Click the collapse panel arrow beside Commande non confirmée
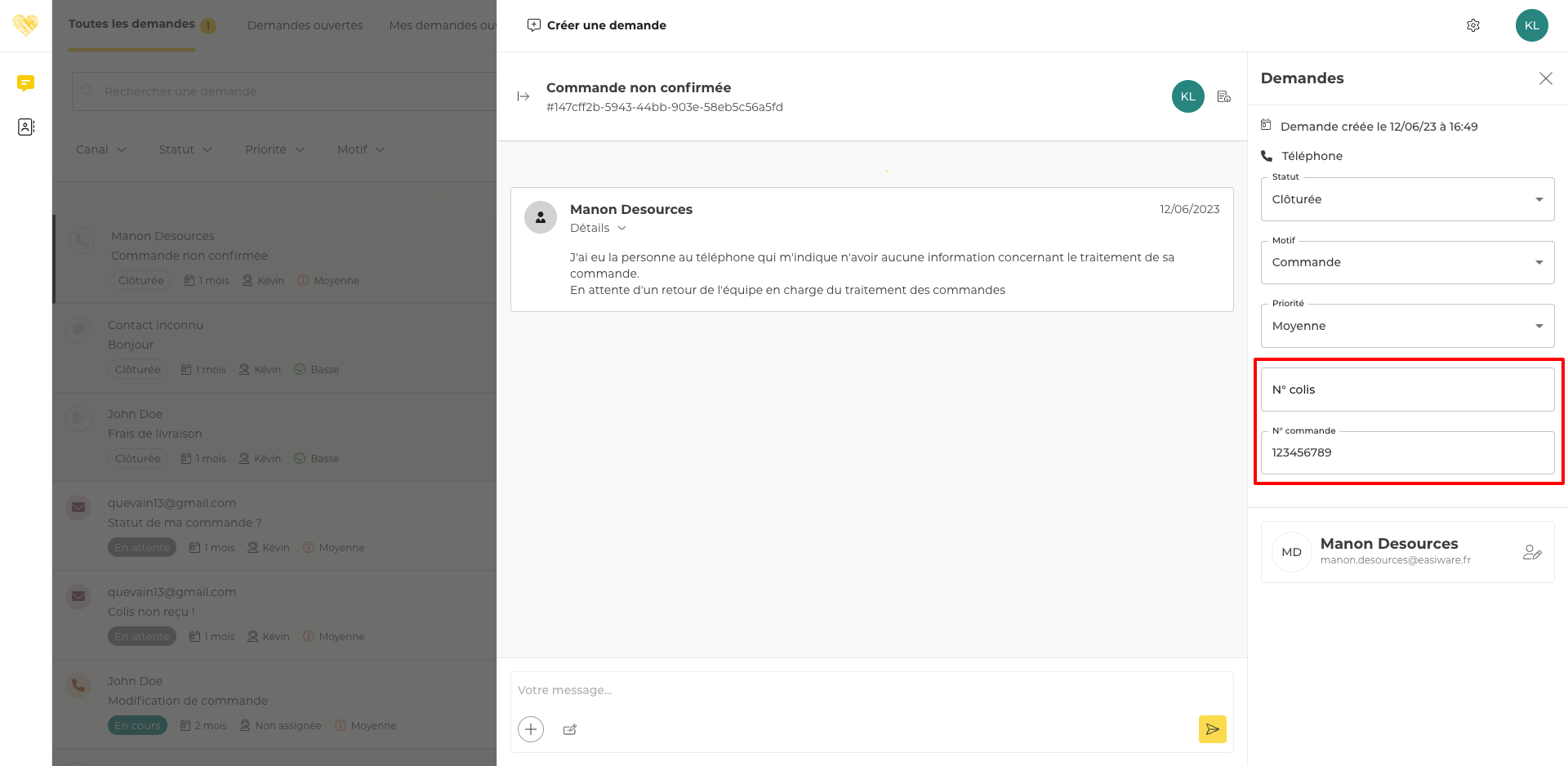This screenshot has width=1568, height=766. click(x=523, y=96)
